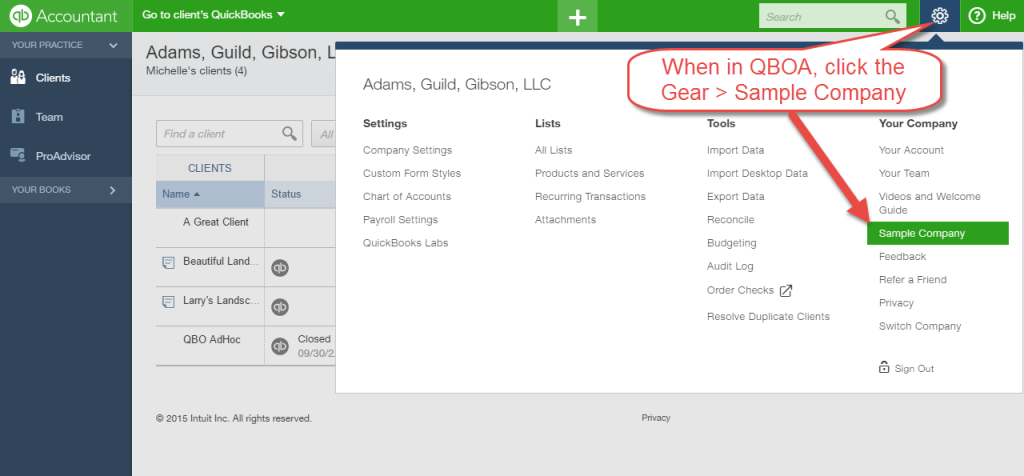The width and height of the screenshot is (1024, 476).
Task: Open the Budgeting tool
Action: pyautogui.click(x=731, y=243)
